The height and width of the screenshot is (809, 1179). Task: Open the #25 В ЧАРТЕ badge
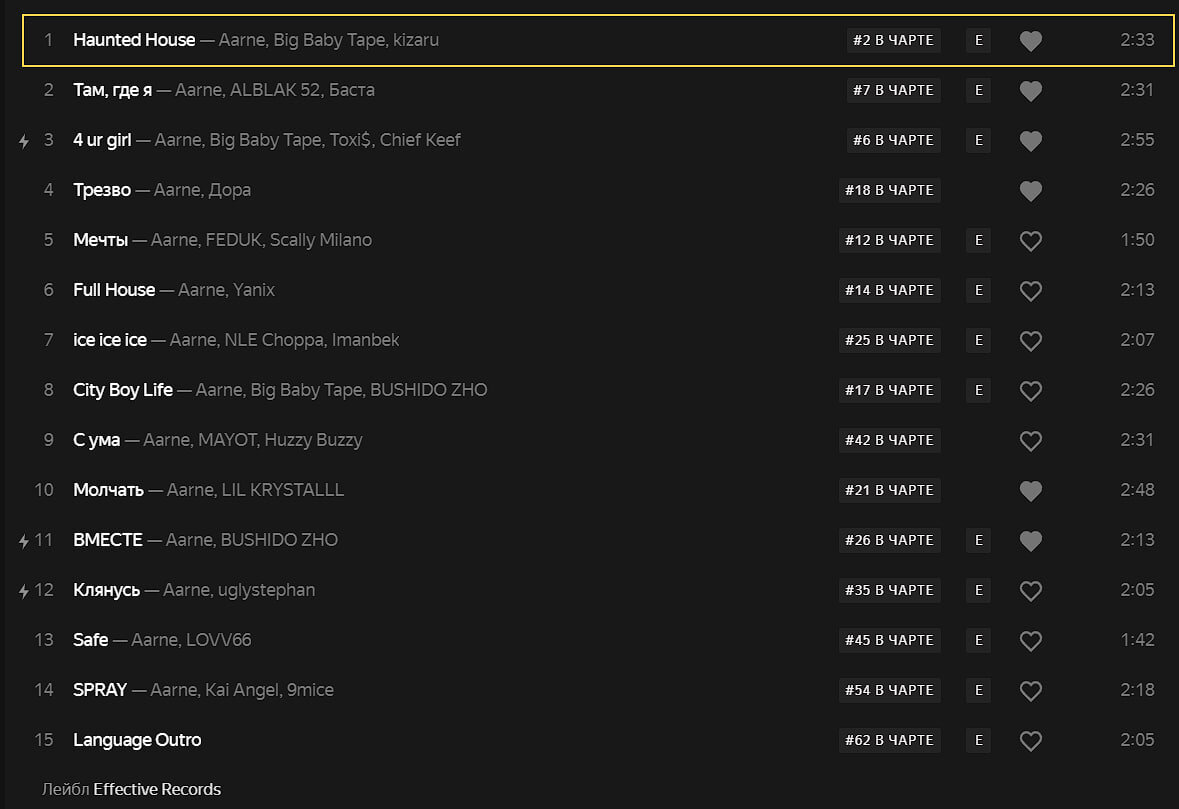pos(890,340)
